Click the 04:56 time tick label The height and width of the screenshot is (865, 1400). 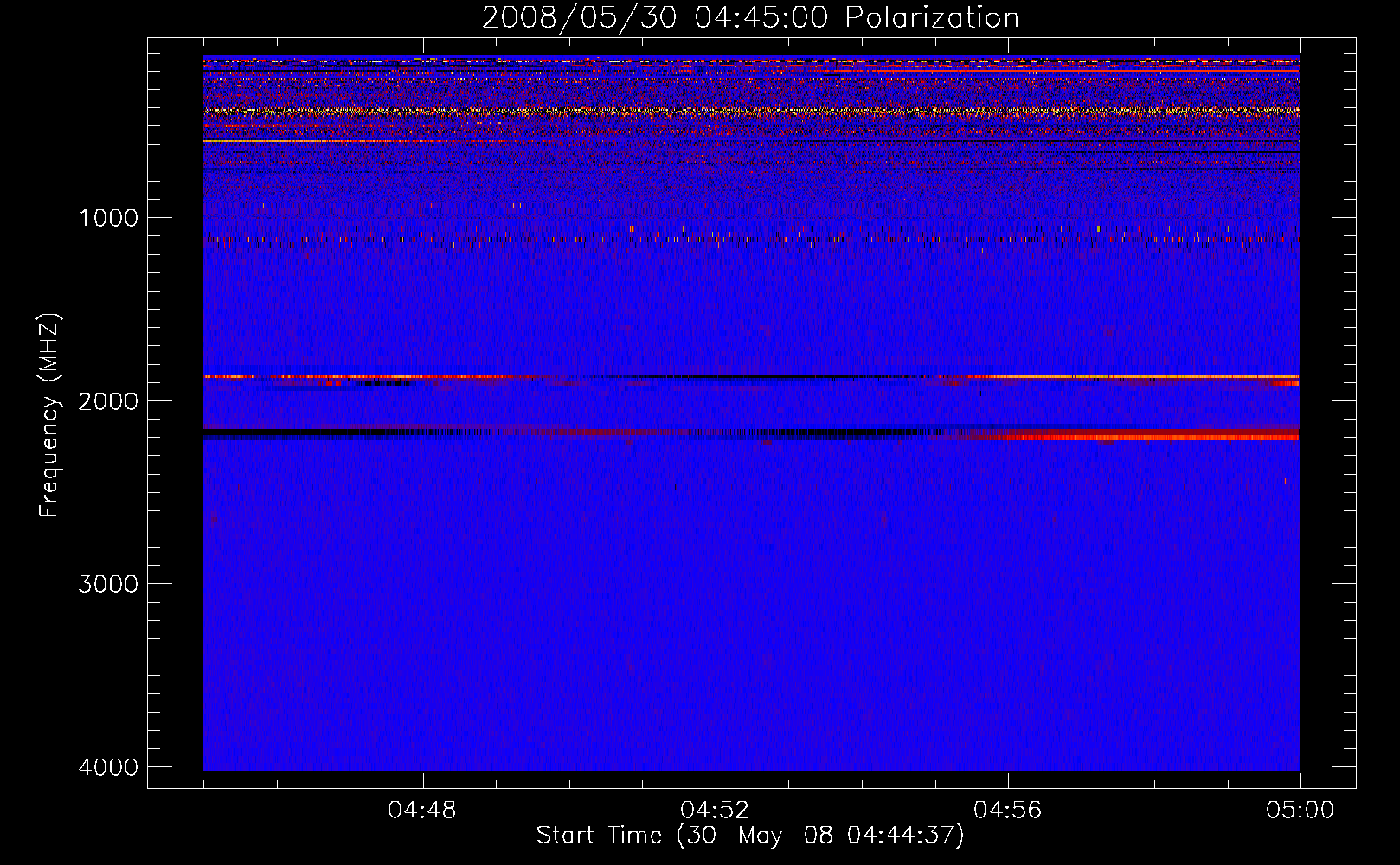click(1008, 811)
